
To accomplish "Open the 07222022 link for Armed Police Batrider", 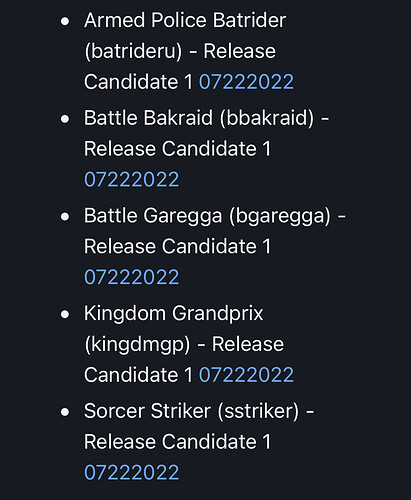I will click(x=246, y=82).
